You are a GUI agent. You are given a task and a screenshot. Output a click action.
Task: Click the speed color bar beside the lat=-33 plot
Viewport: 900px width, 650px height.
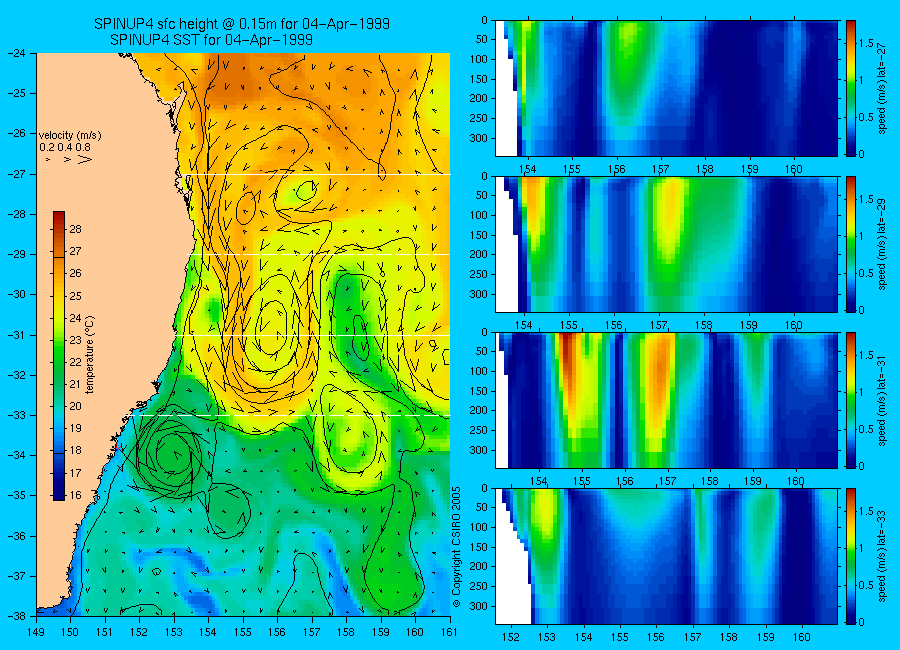851,556
